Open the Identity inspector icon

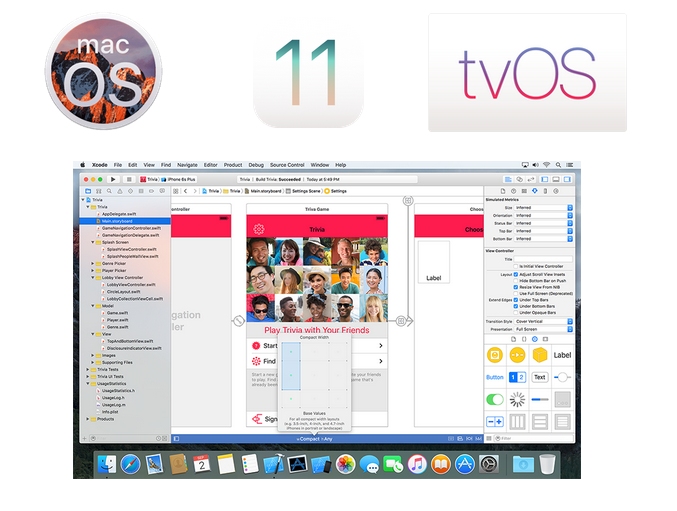524,191
